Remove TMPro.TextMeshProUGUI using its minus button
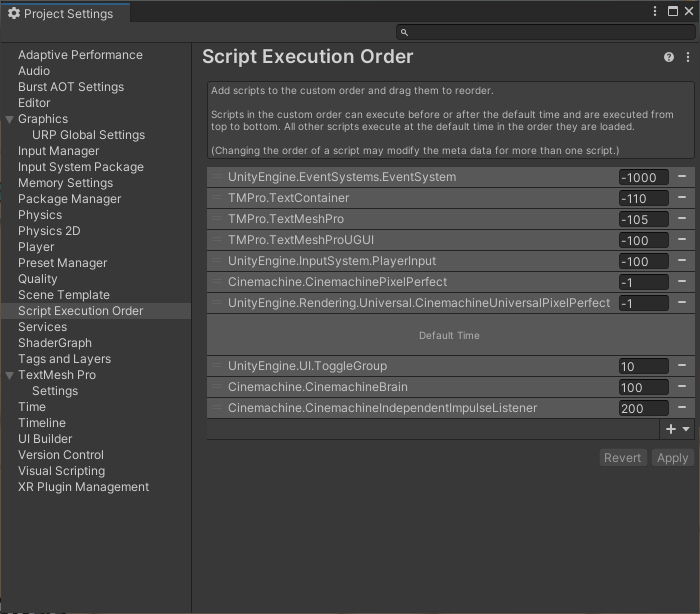 click(x=682, y=239)
